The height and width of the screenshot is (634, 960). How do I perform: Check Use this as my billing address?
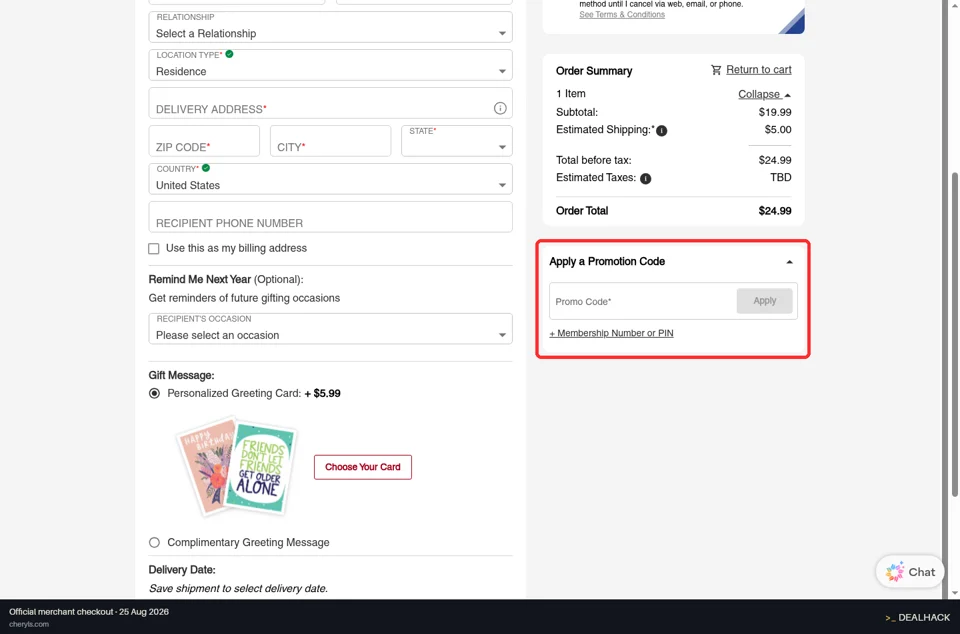(x=154, y=248)
